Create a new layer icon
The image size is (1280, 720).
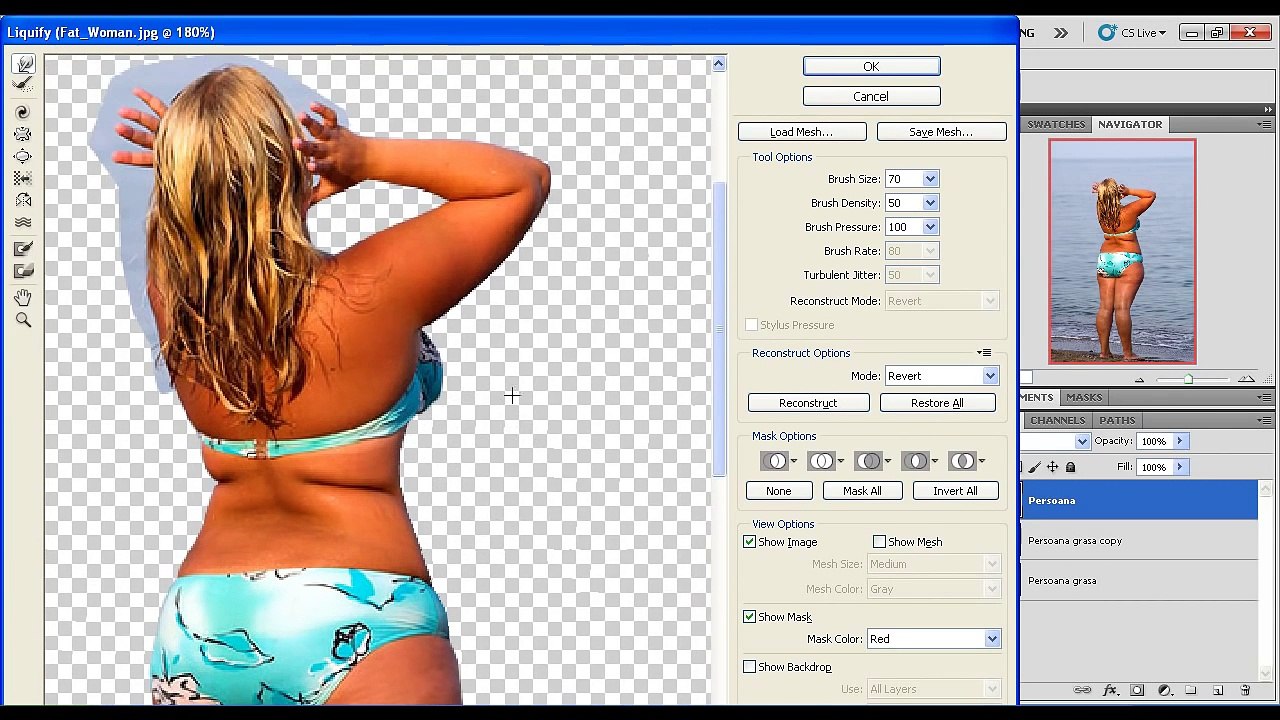(1218, 690)
